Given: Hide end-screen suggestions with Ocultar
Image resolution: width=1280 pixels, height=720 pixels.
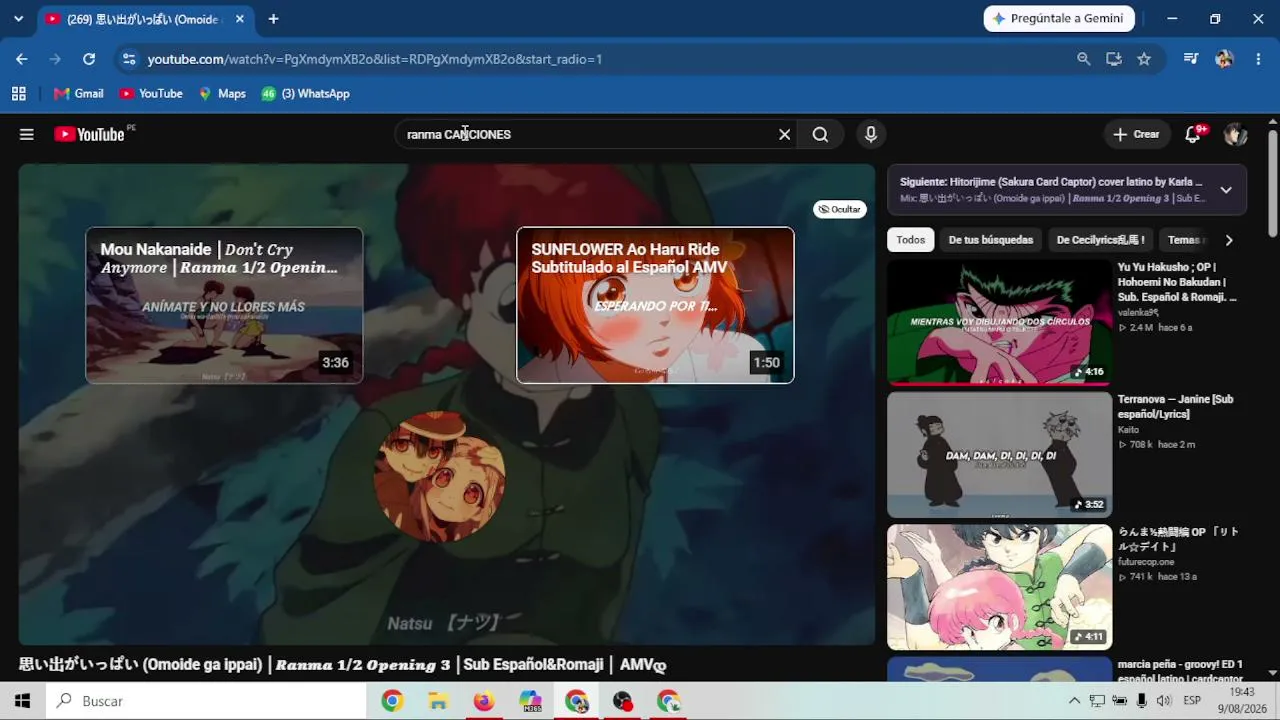Looking at the screenshot, I should click(840, 209).
